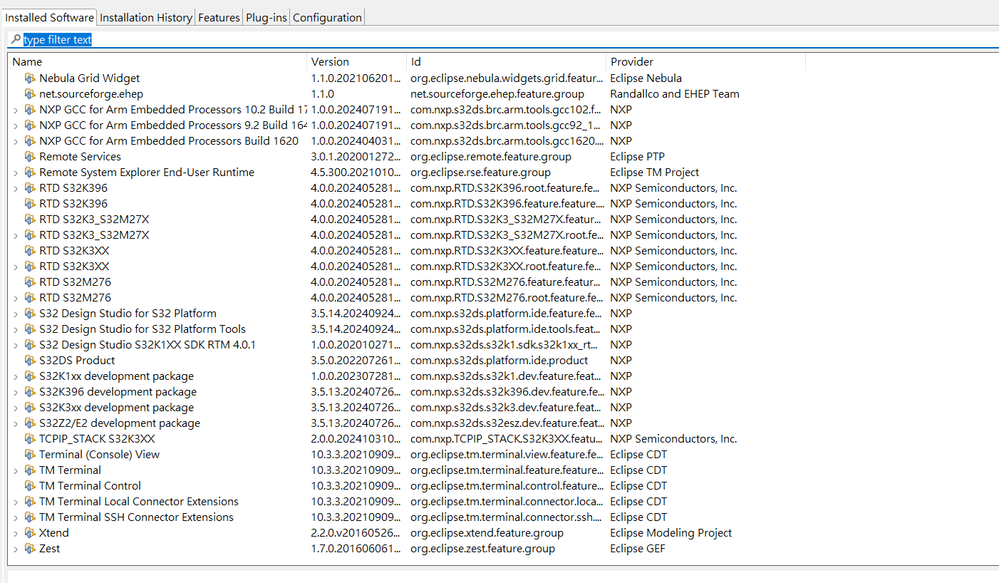The image size is (999, 583).
Task: Click provider Eclipse PTP
Action: pos(637,156)
